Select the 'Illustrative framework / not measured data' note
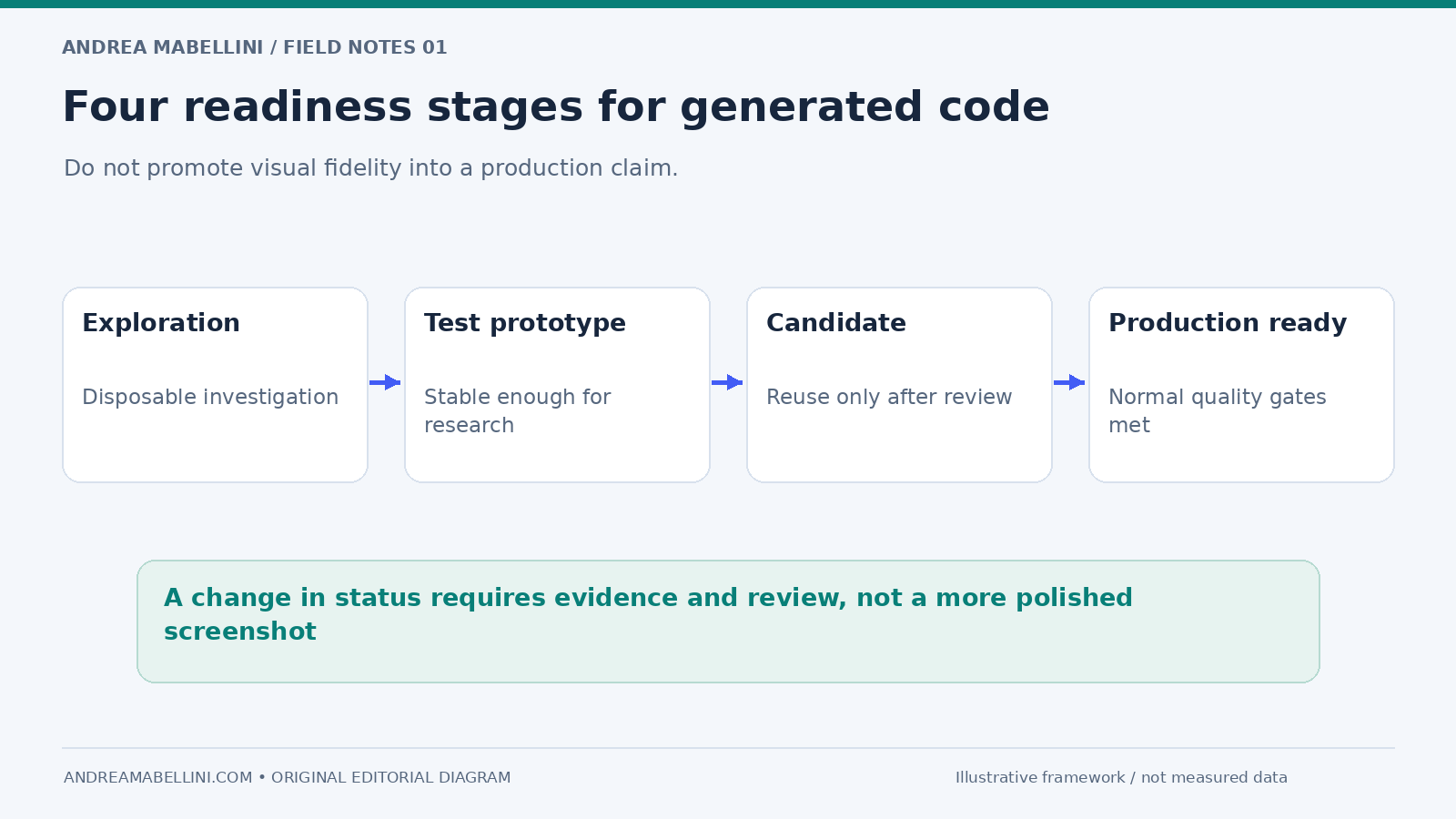 pos(1121,778)
